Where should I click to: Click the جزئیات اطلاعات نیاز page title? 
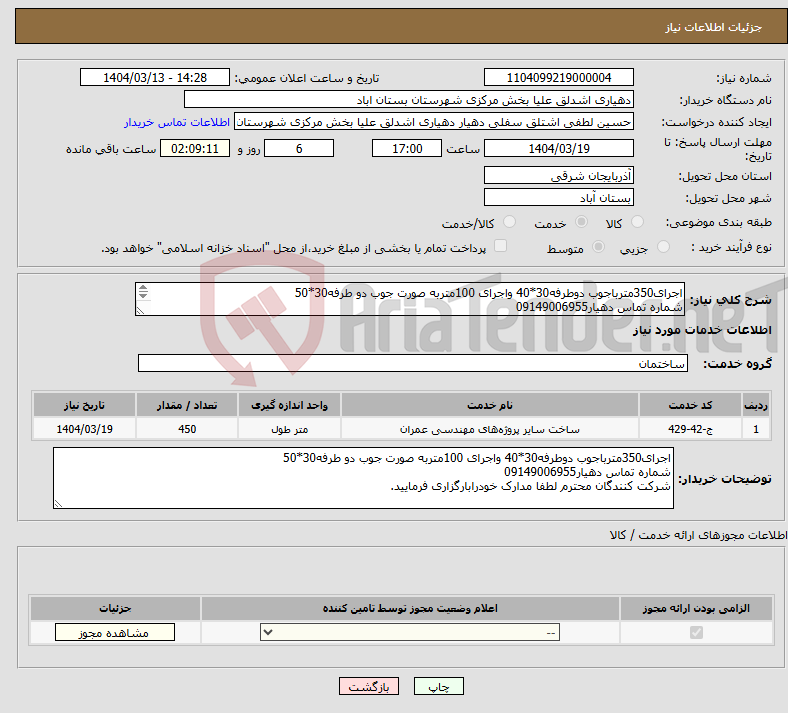[x=713, y=27]
